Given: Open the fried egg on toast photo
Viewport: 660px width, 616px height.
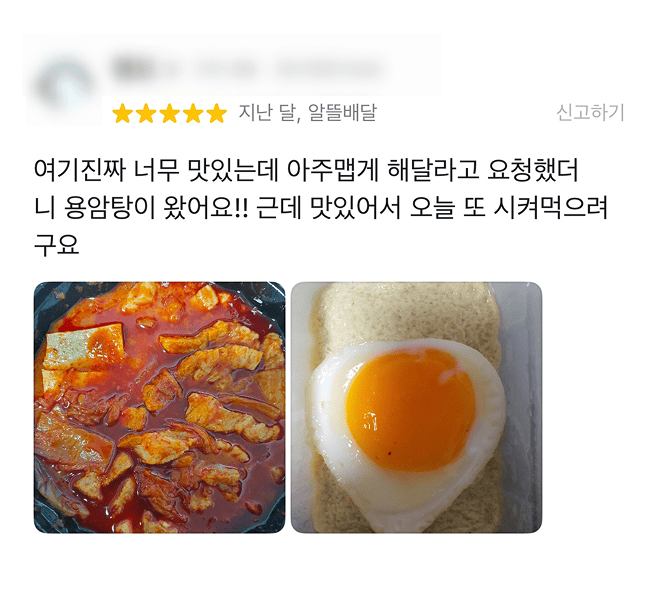Looking at the screenshot, I should [x=416, y=408].
